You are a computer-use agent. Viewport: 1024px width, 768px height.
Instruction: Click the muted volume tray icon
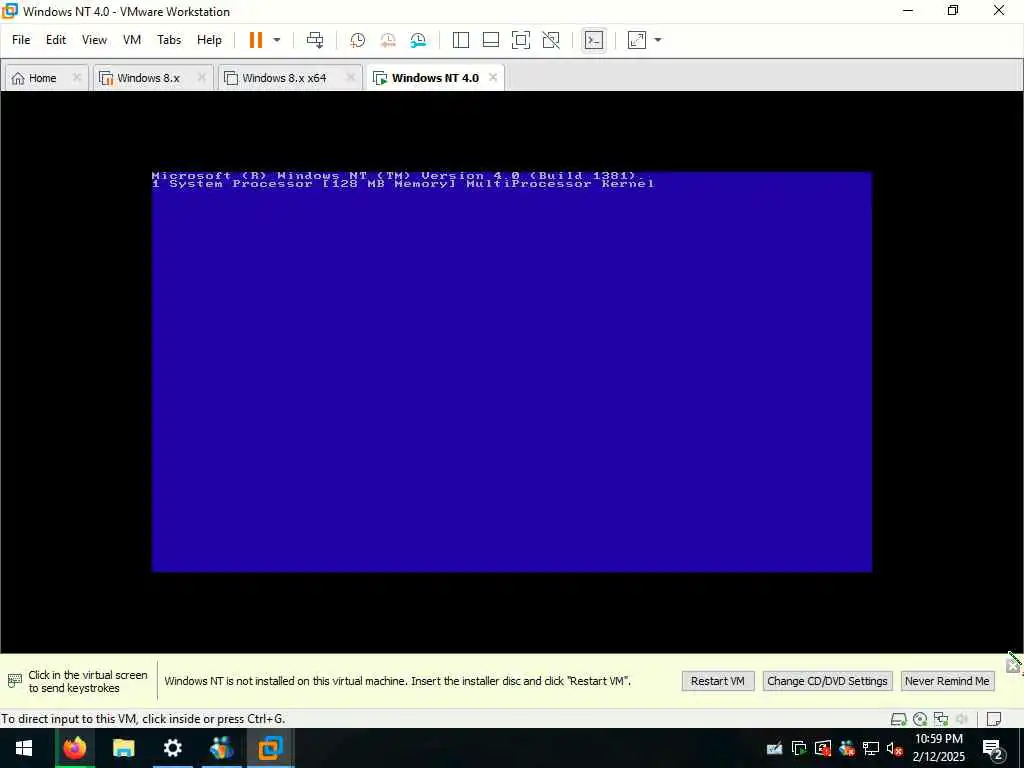point(894,748)
